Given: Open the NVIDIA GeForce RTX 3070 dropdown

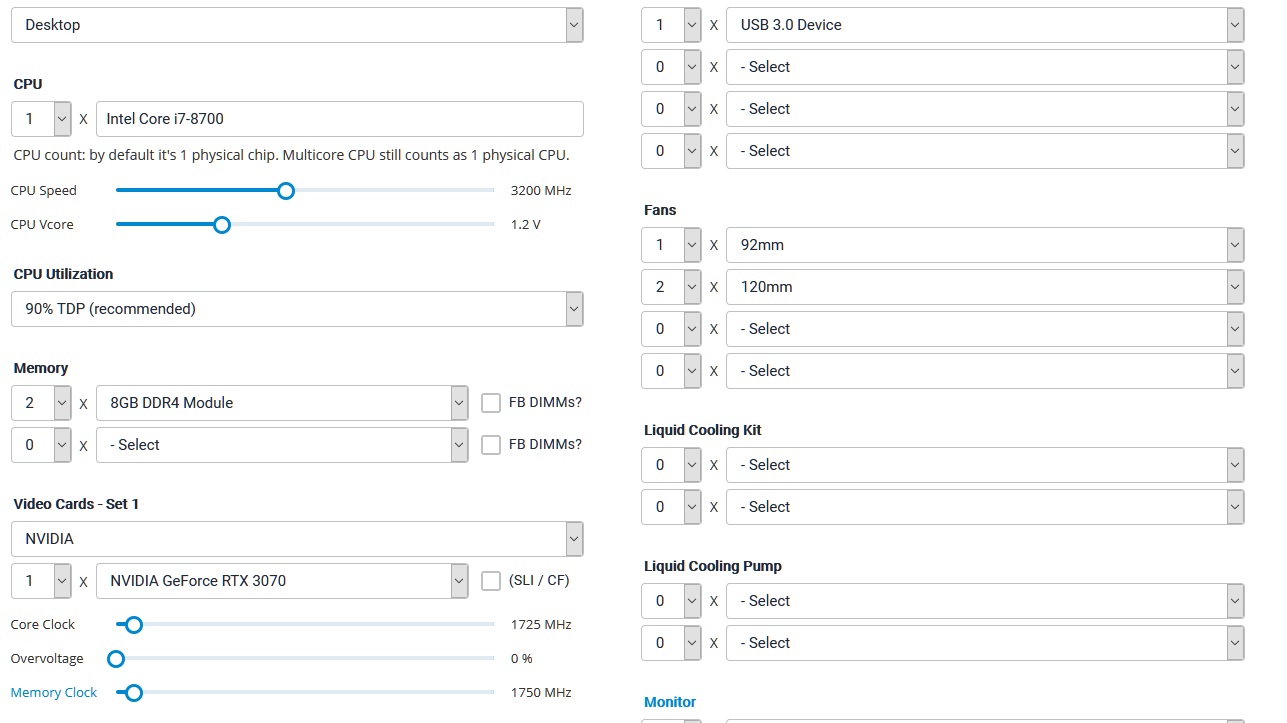Looking at the screenshot, I should (282, 581).
